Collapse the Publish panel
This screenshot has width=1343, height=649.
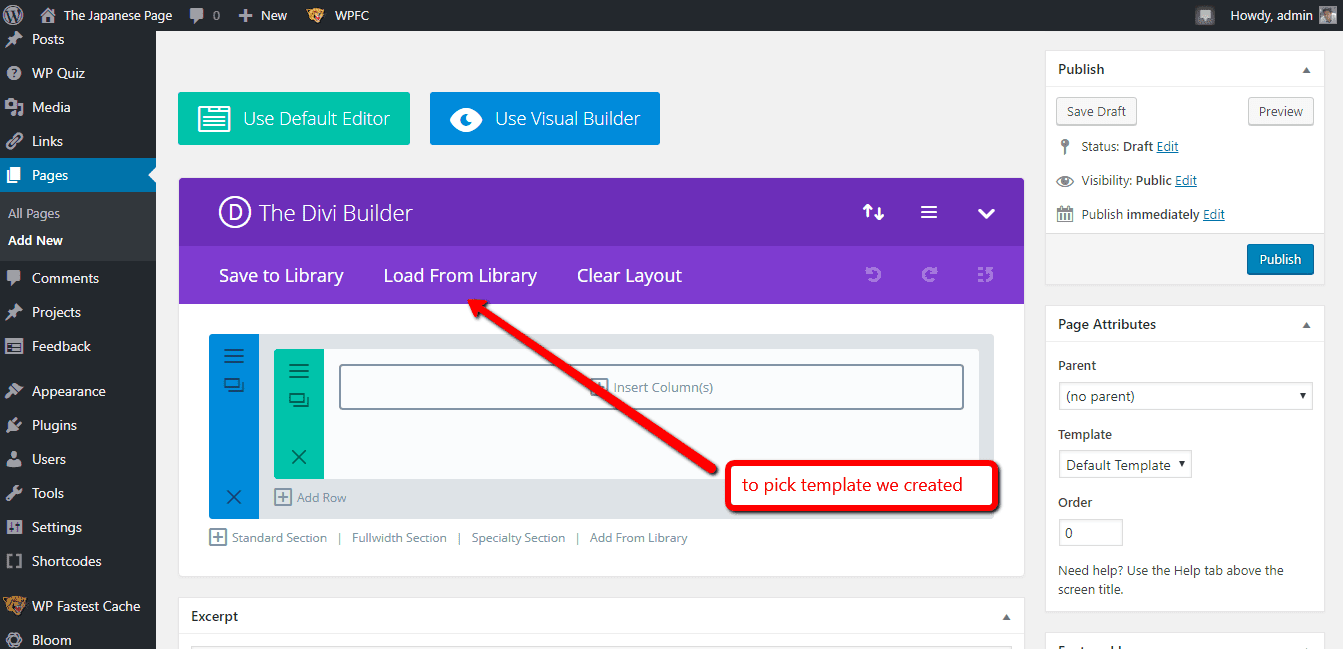[x=1306, y=70]
